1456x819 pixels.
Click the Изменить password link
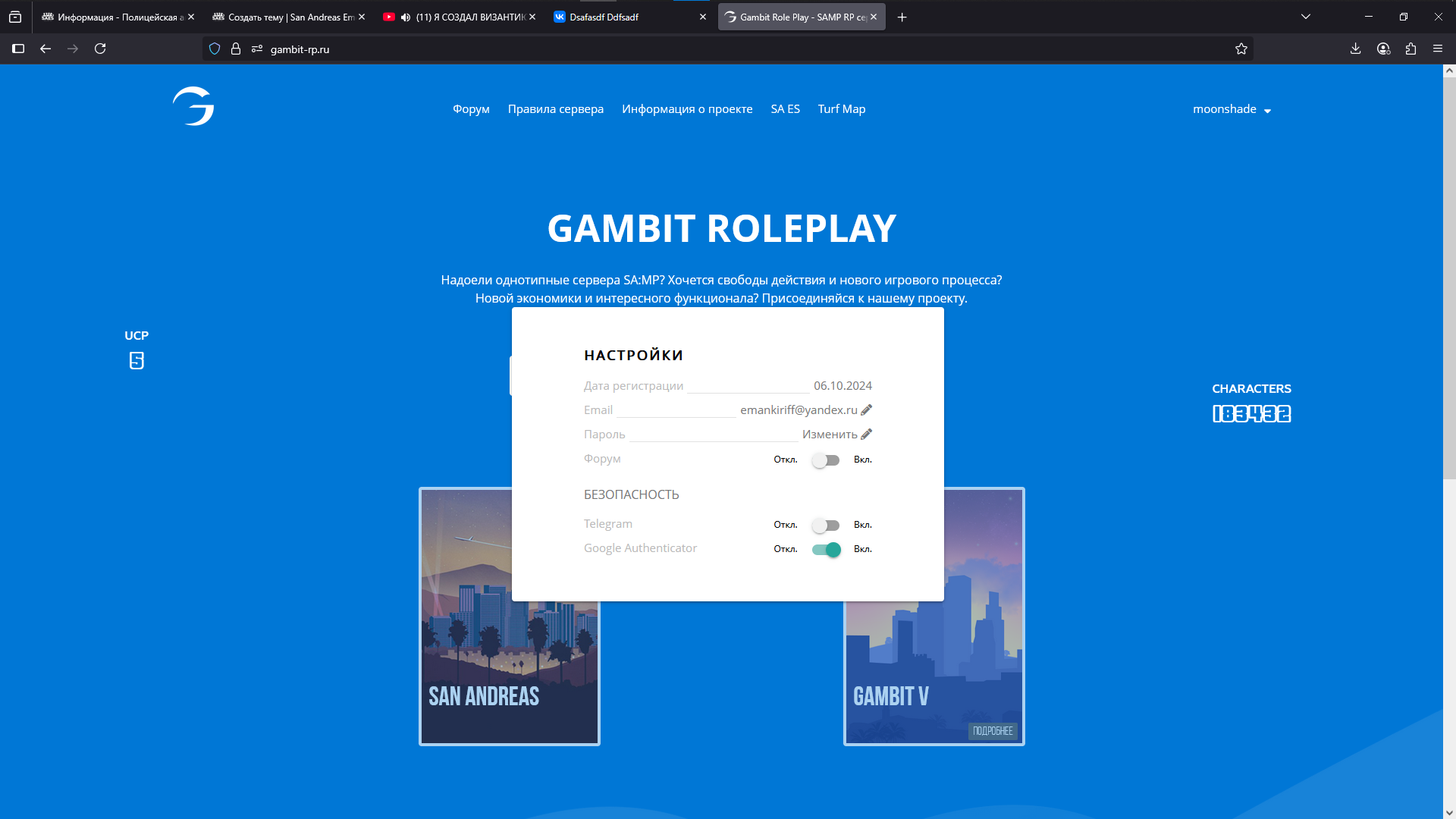click(830, 434)
